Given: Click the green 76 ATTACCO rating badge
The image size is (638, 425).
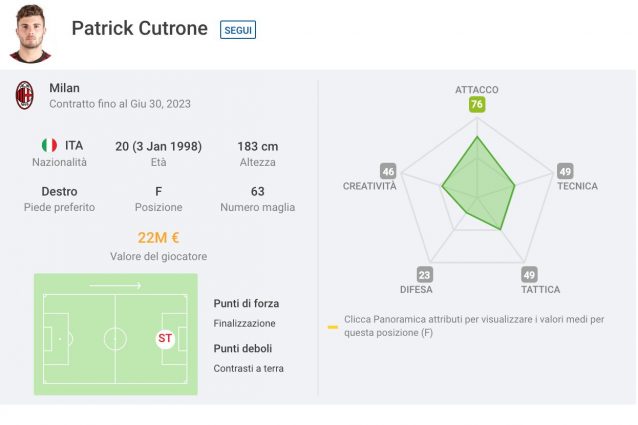Looking at the screenshot, I should (477, 105).
